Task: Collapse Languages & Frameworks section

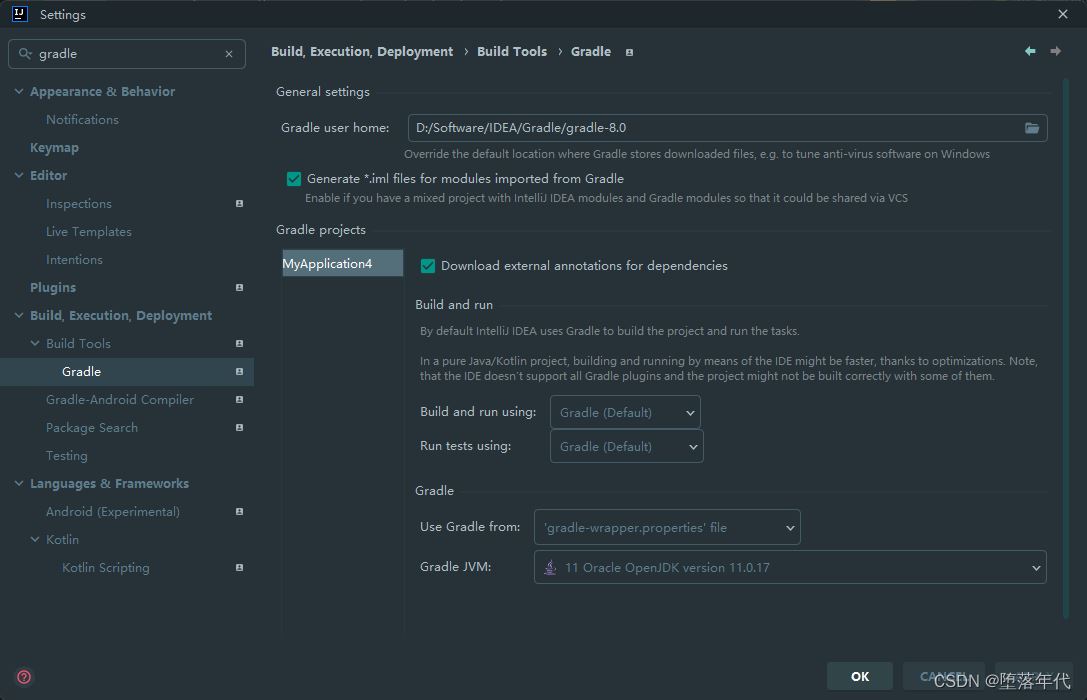Action: coord(19,484)
